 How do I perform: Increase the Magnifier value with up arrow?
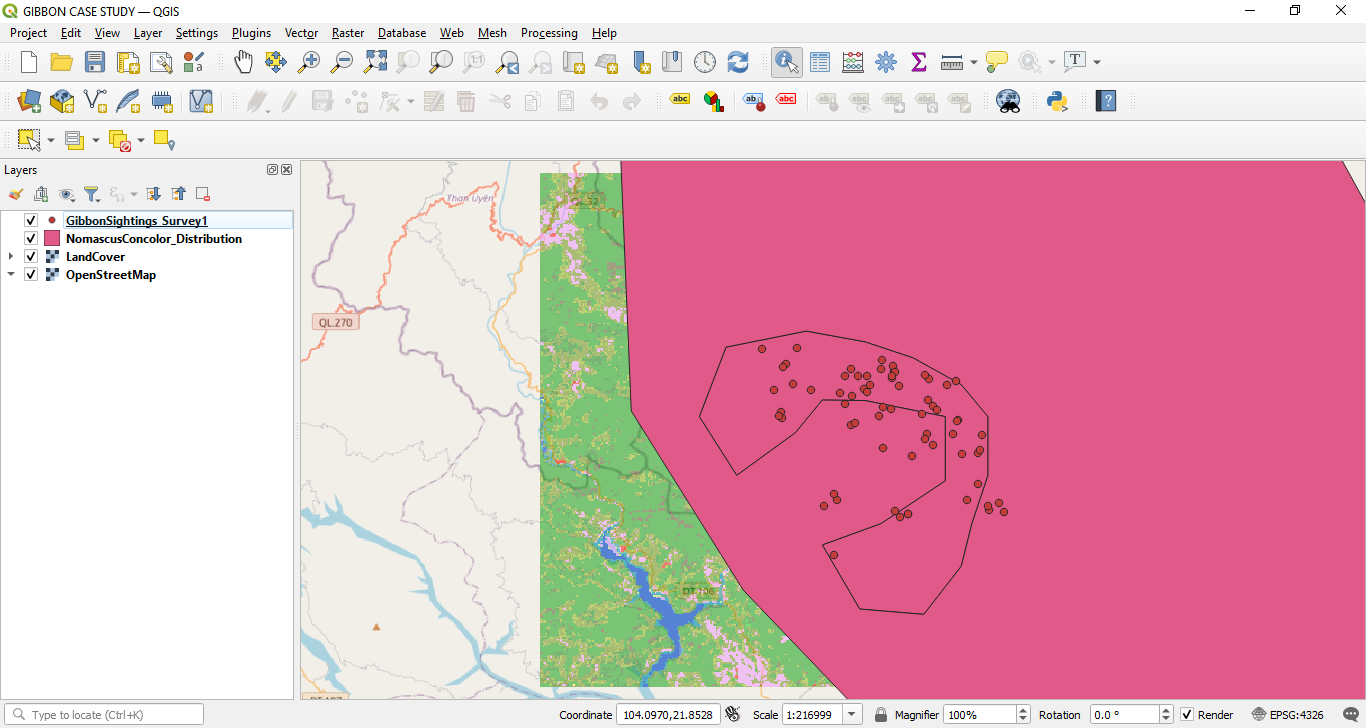(x=1023, y=710)
